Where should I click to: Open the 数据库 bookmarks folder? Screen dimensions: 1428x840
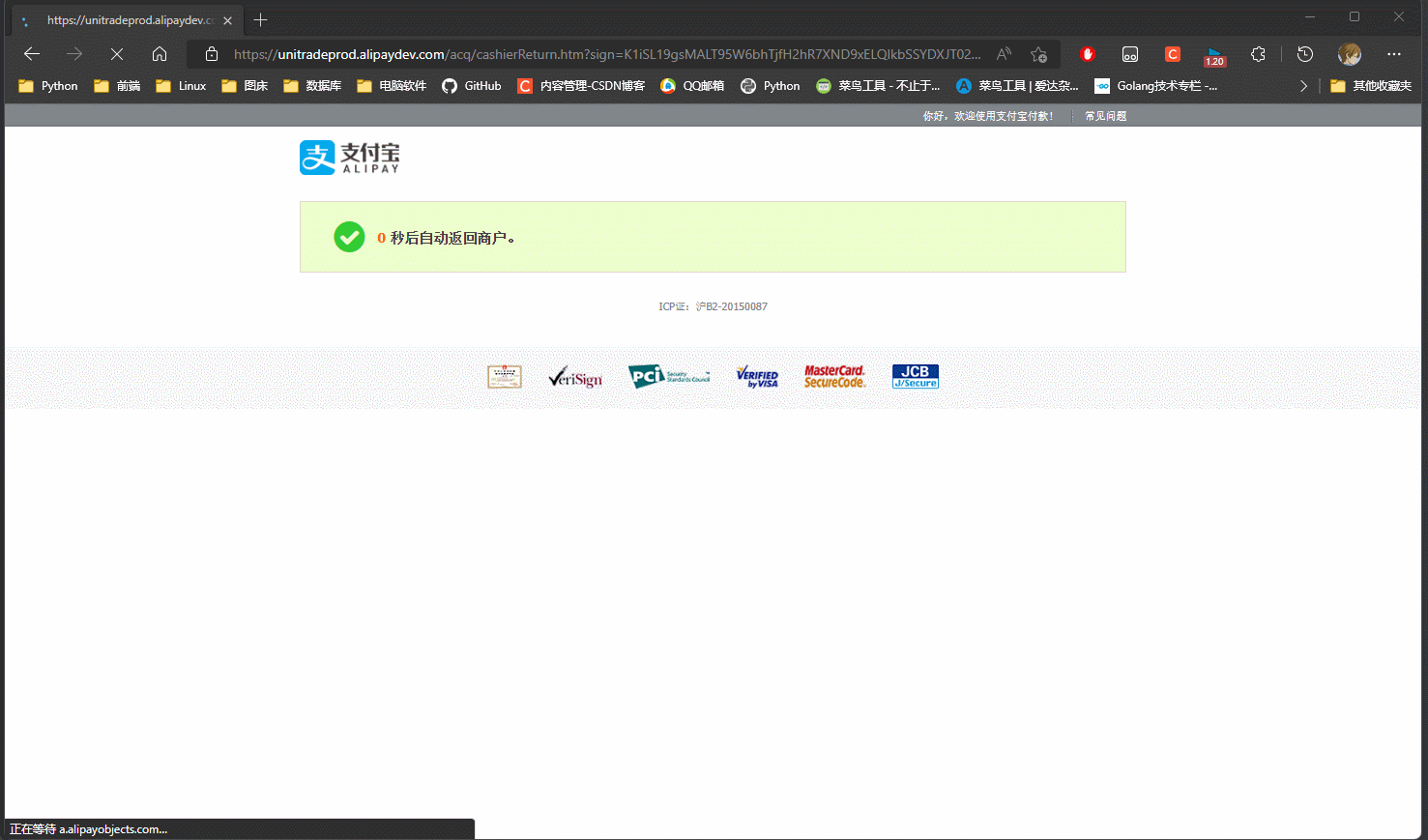pos(312,86)
